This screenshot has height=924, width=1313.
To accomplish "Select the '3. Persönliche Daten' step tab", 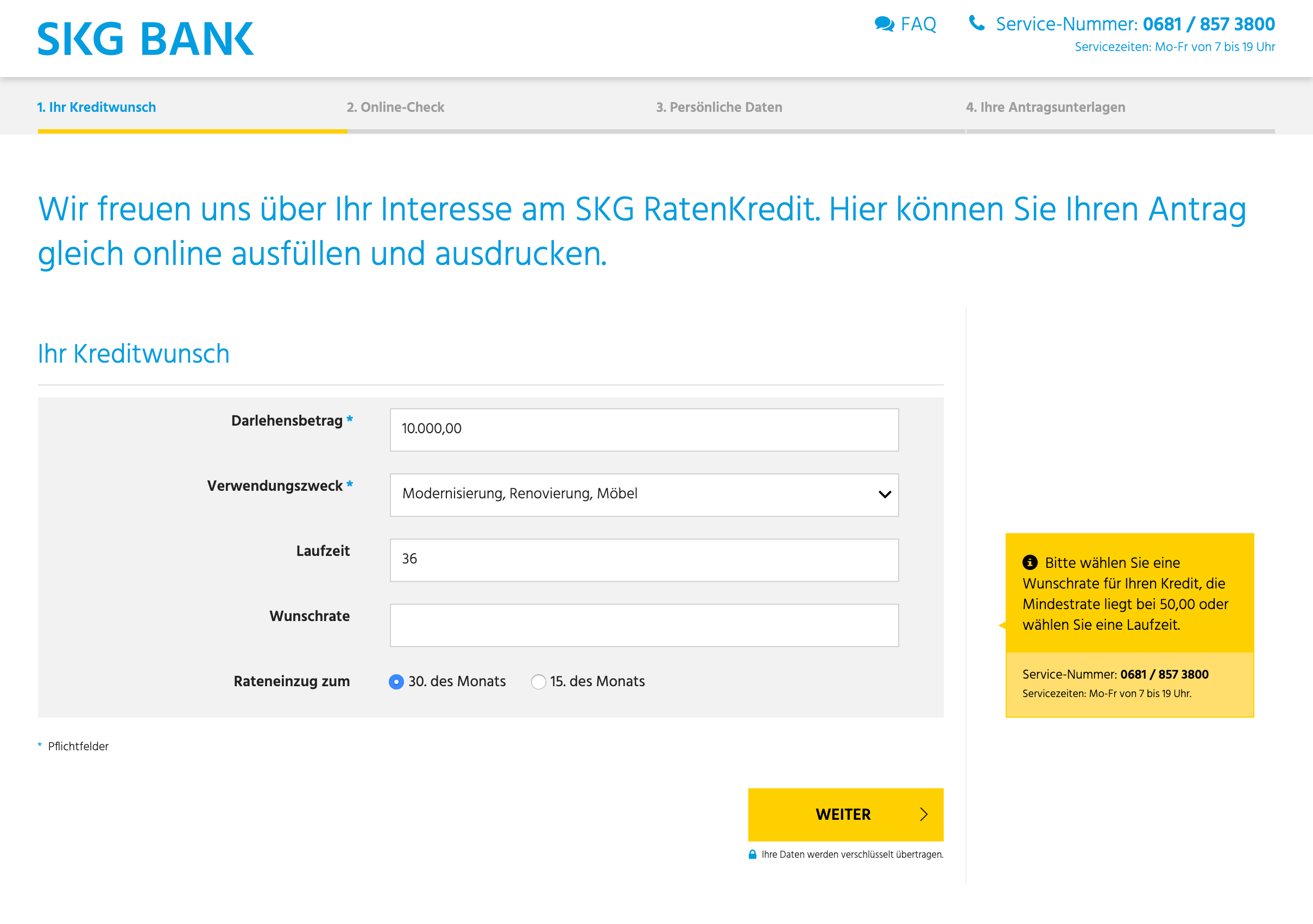I will pos(719,107).
